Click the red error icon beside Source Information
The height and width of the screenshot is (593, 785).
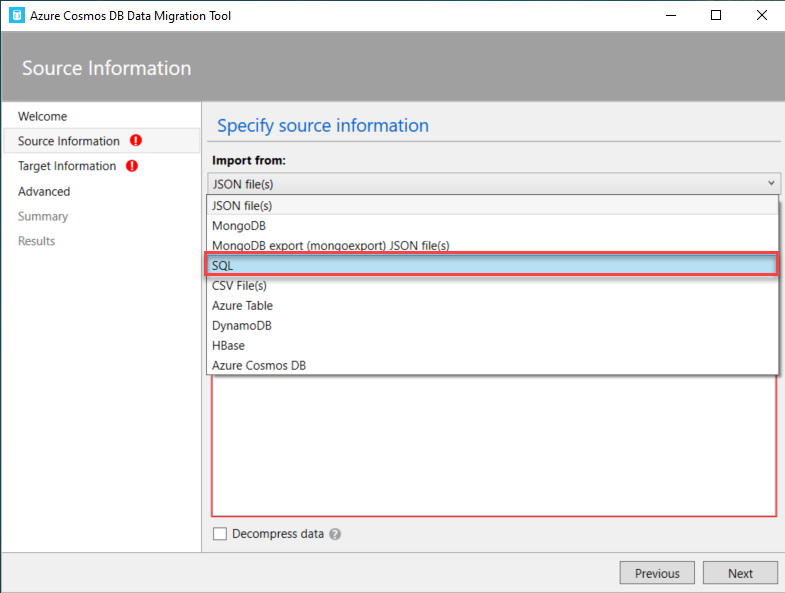tap(135, 141)
